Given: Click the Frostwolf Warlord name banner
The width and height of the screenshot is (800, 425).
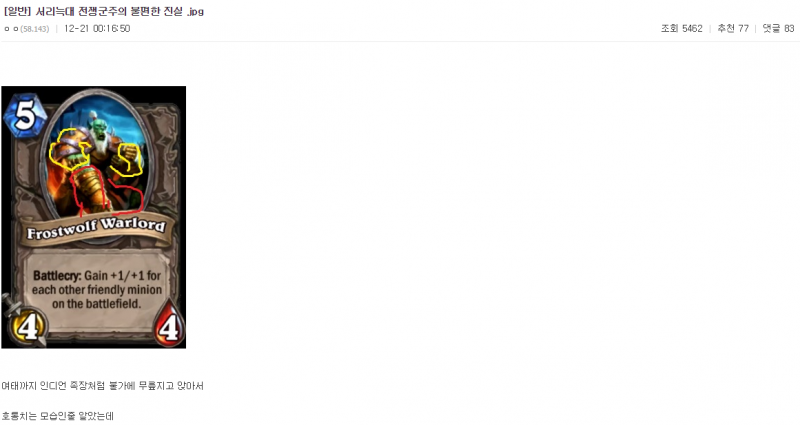Looking at the screenshot, I should click(x=96, y=229).
